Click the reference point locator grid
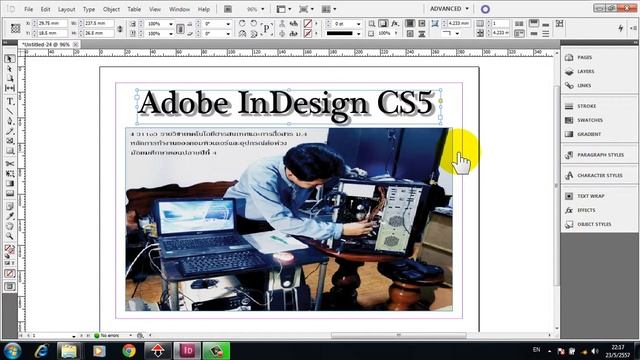640x360 pixels. coord(16,29)
